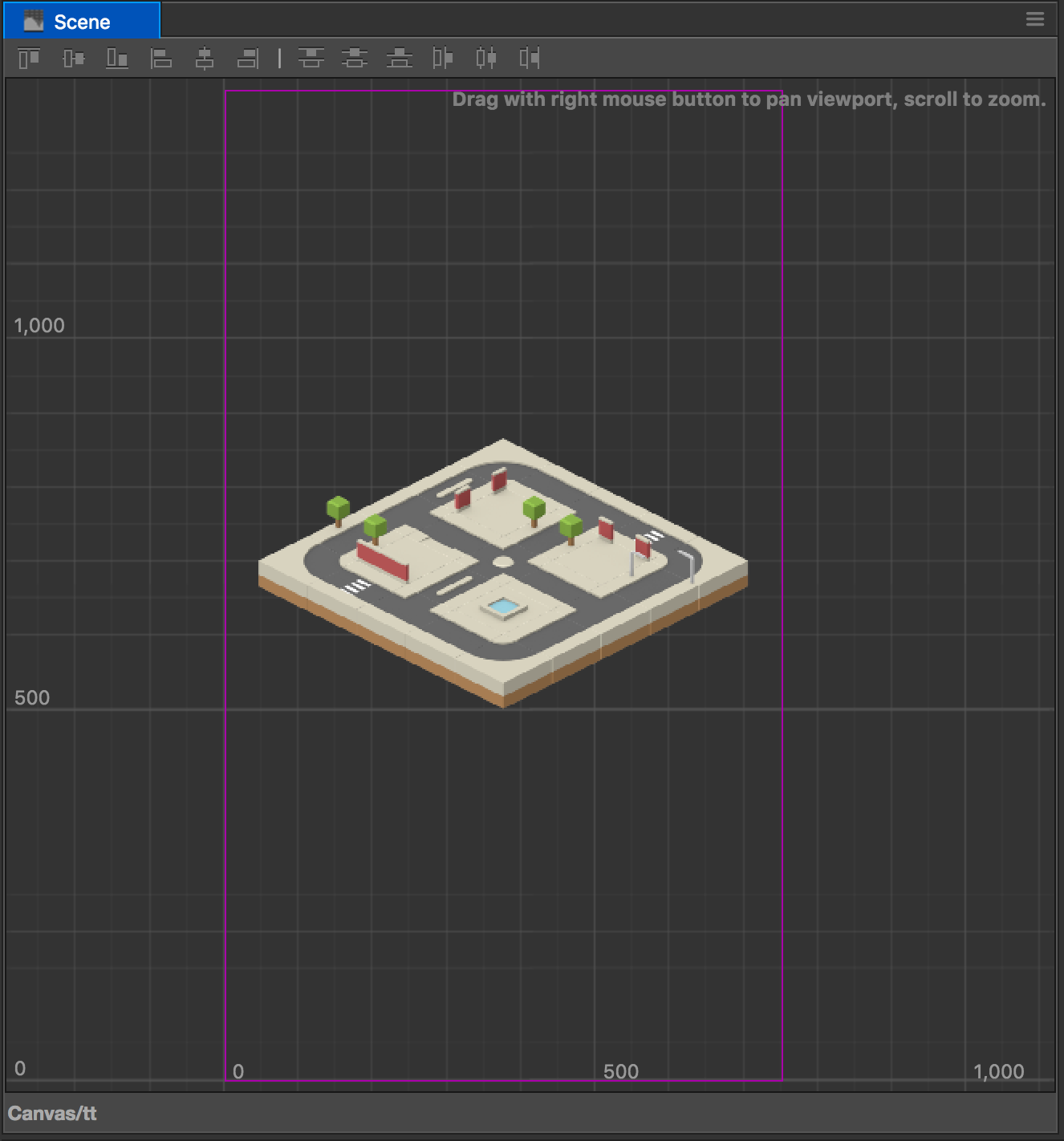Click the Distribute Right icon
Viewport: 1064px width, 1141px height.
(x=530, y=58)
